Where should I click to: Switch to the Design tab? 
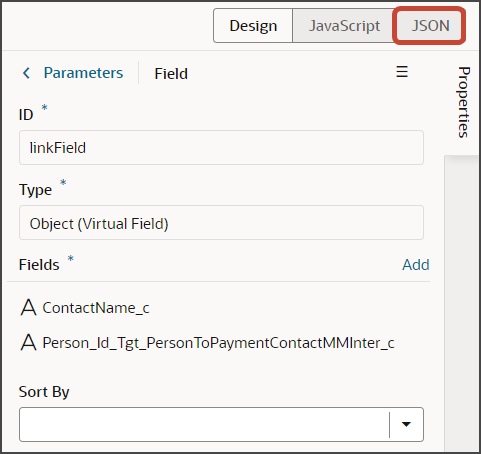pos(253,26)
